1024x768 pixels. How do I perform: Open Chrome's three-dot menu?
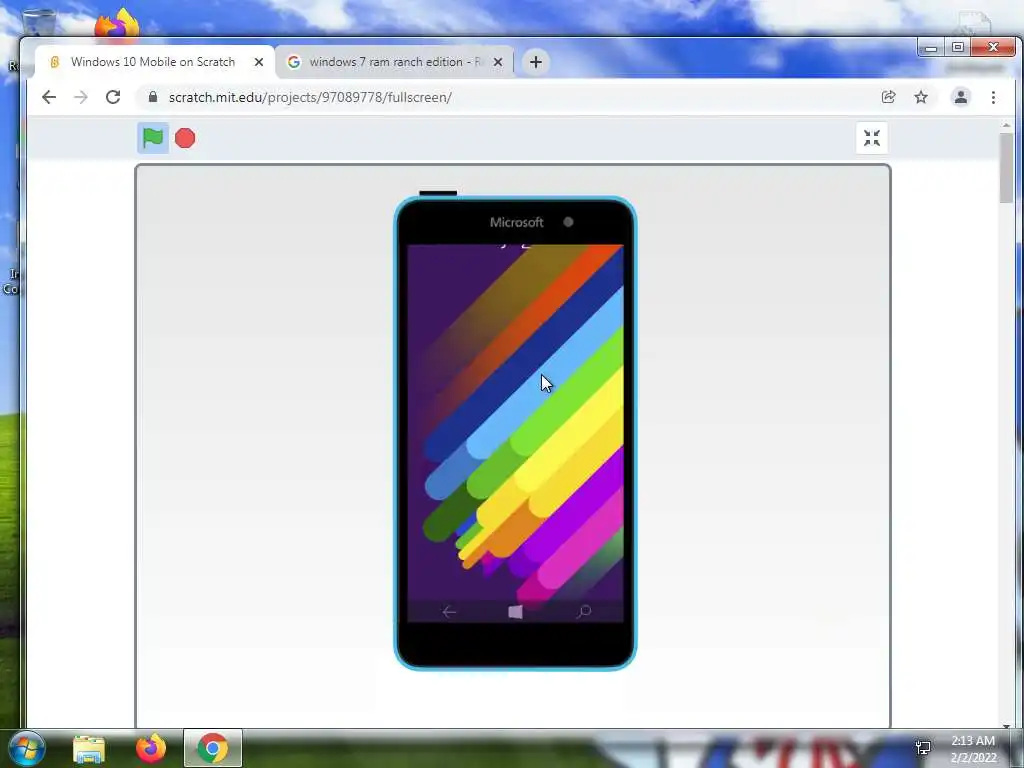[x=993, y=97]
